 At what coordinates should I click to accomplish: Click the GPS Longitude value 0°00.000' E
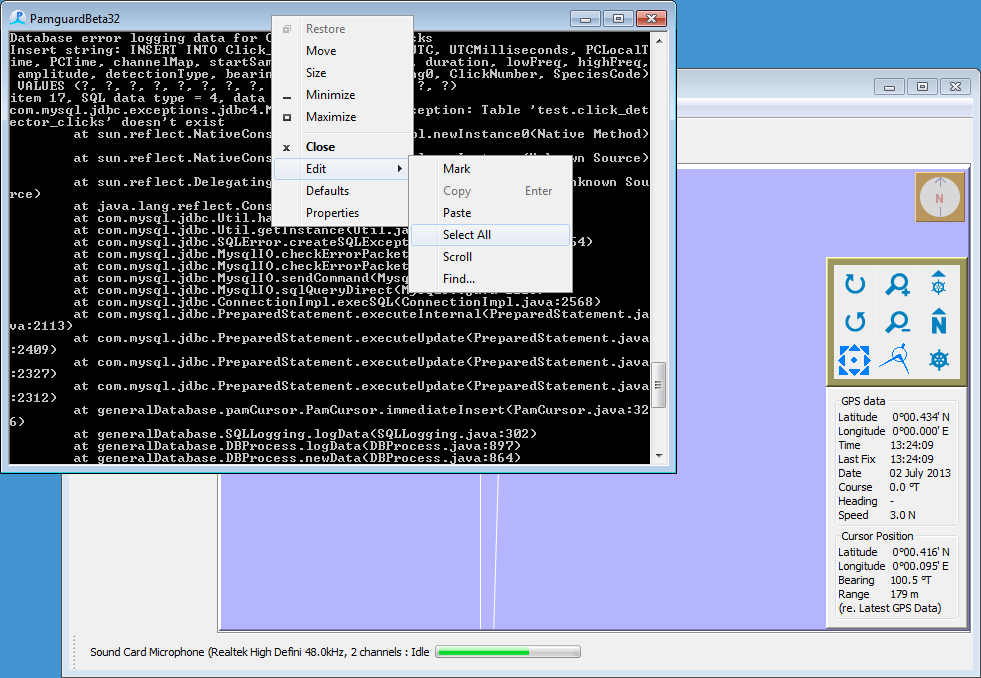920,431
